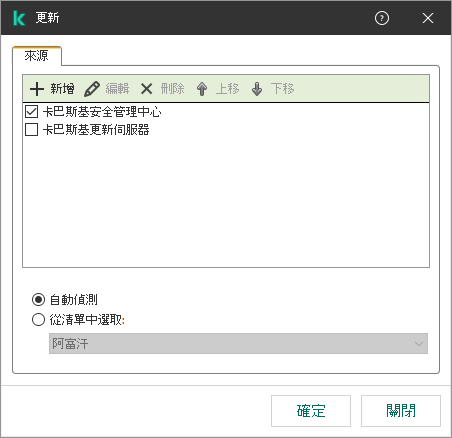Click the plus icon to add a source
Viewport: 452px width, 438px height.
(x=37, y=89)
